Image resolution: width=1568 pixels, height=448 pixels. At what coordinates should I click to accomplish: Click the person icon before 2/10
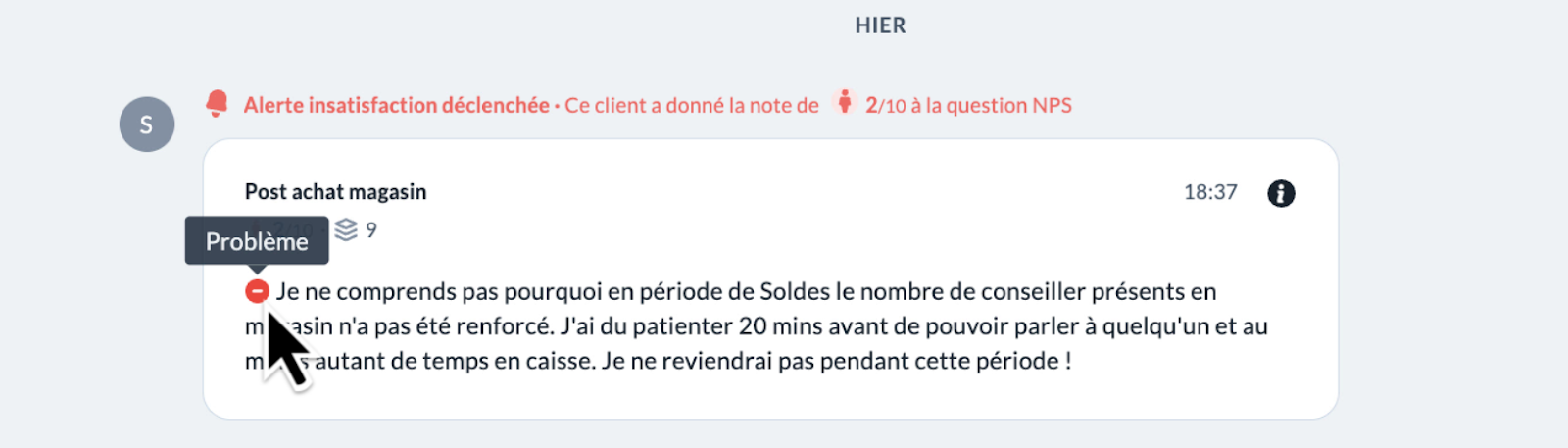[844, 102]
